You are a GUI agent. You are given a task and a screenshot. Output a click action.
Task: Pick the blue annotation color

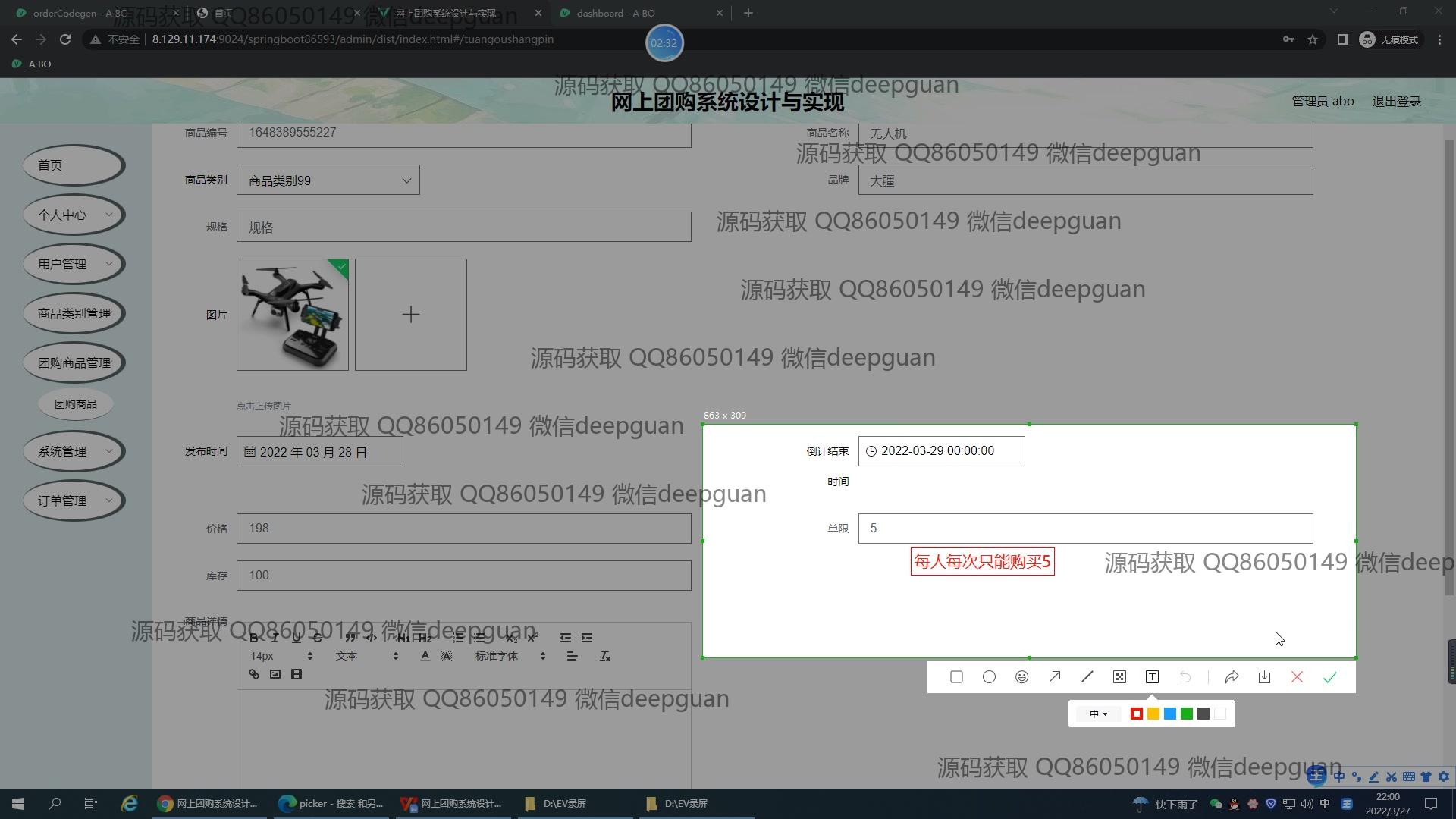point(1169,714)
